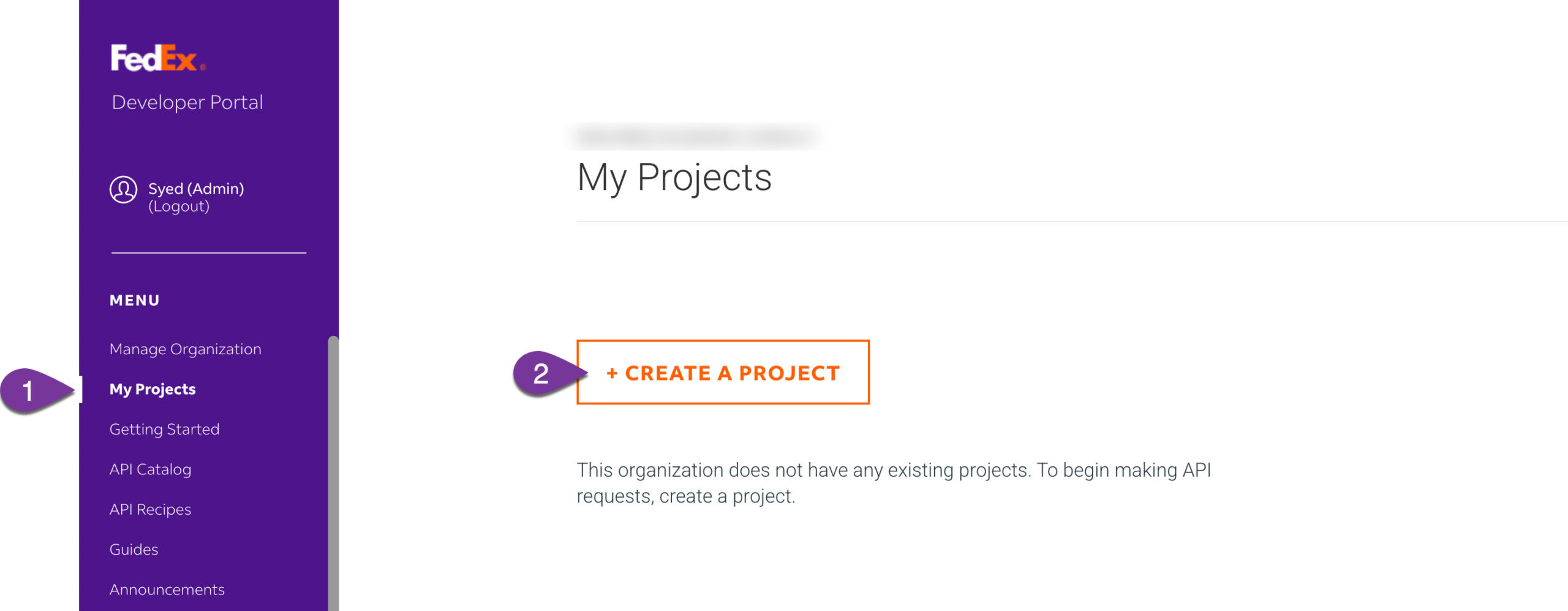Screen dimensions: 1568x611
Task: Click the purple callout marker numbered 1
Action: (29, 390)
